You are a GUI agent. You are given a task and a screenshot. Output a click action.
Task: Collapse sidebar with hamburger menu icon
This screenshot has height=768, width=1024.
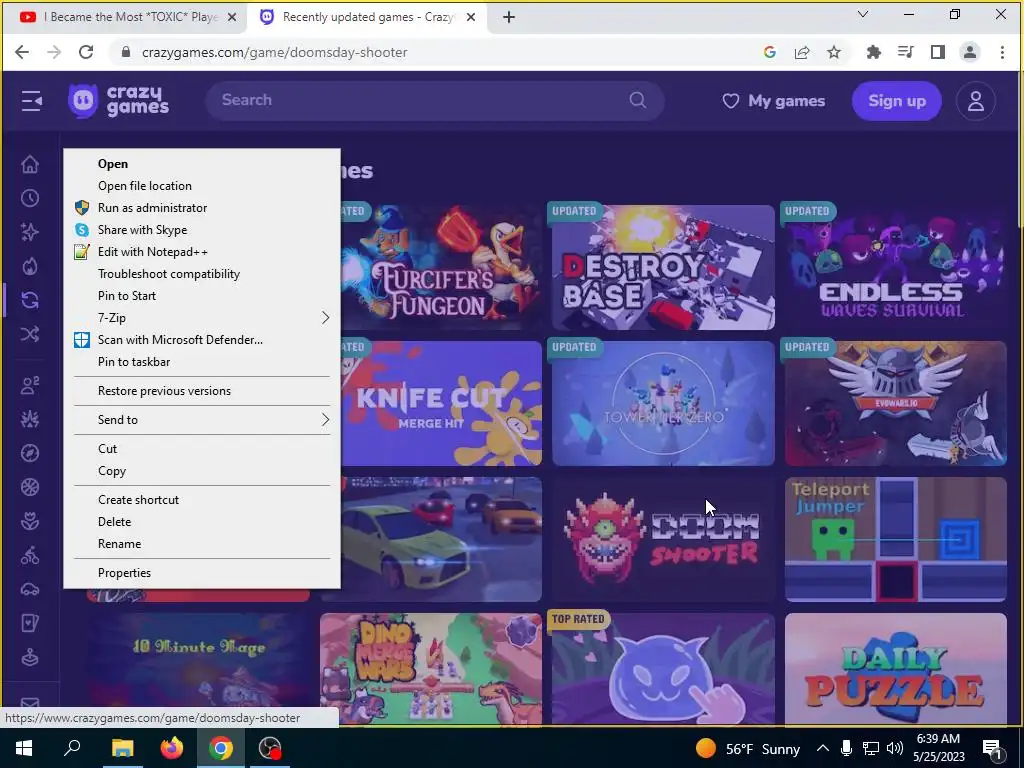point(31,101)
